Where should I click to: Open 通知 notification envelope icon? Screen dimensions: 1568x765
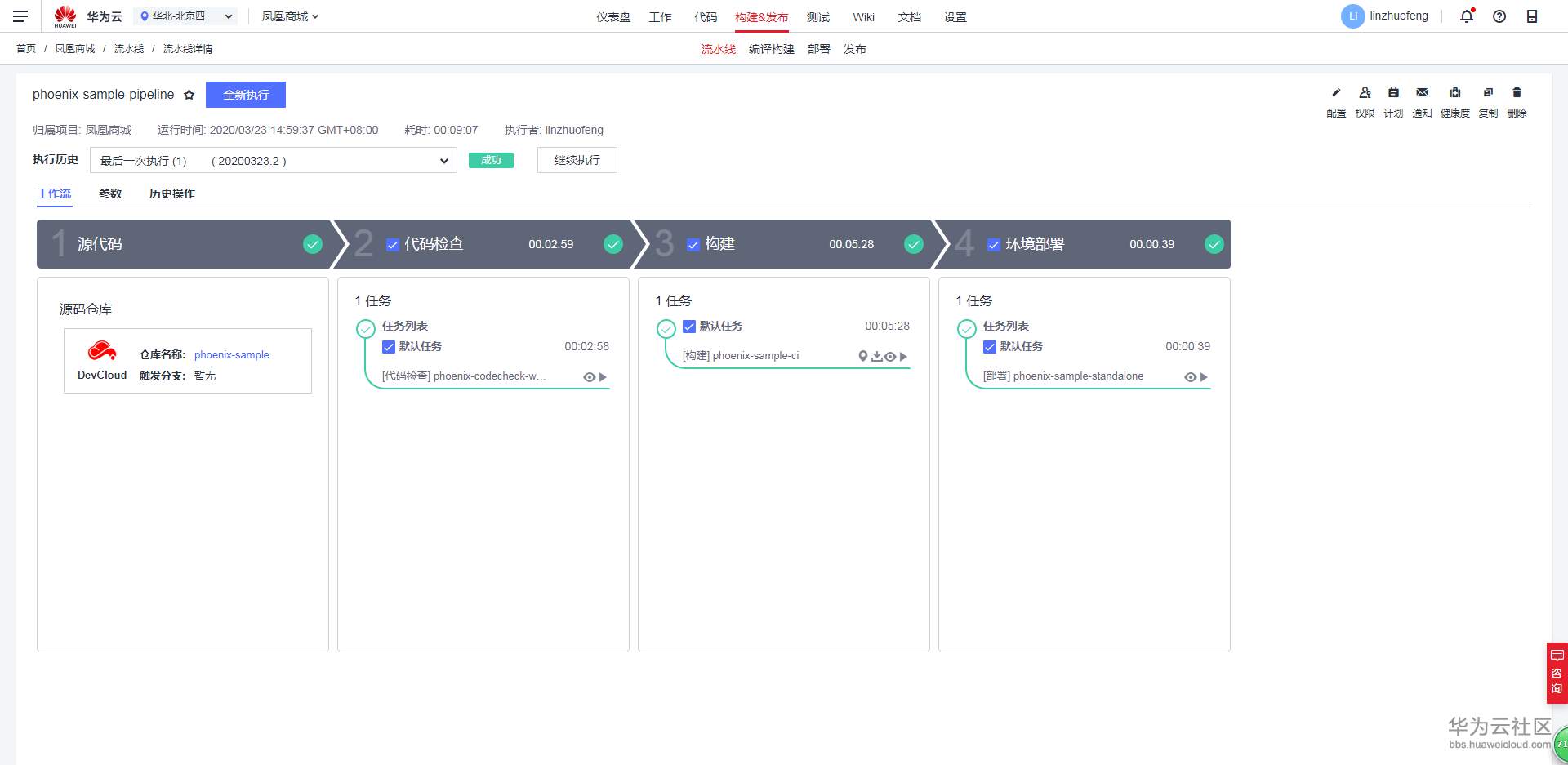[1422, 92]
